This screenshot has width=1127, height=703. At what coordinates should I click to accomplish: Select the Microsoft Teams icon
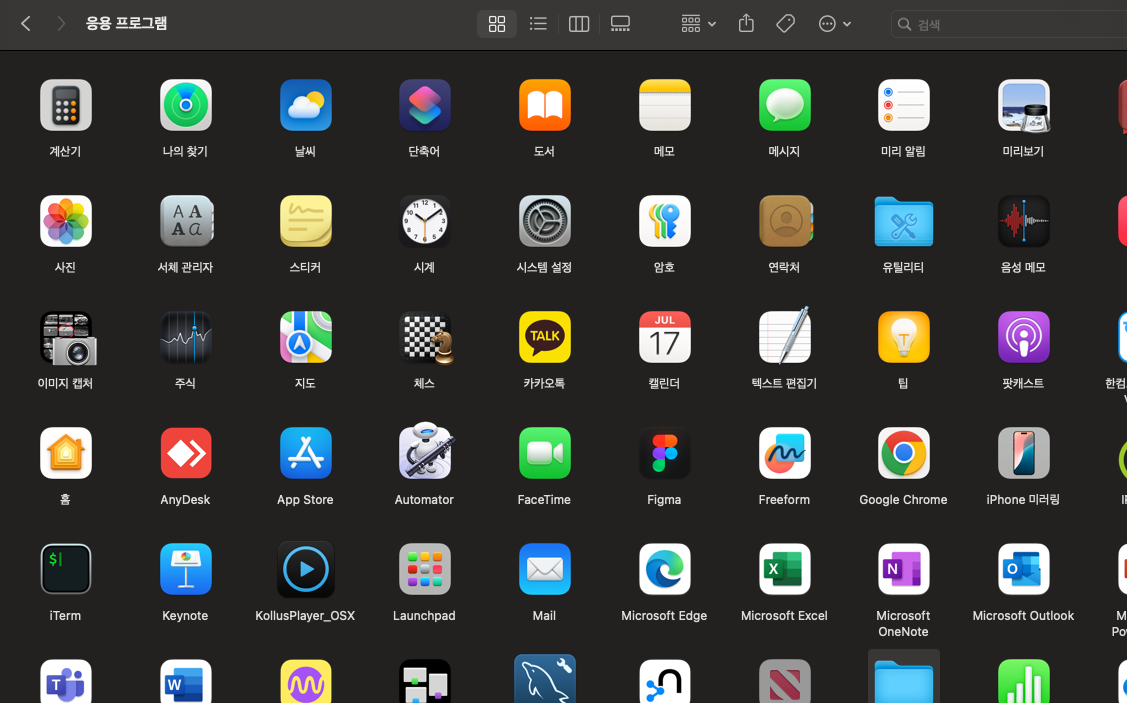click(x=65, y=681)
